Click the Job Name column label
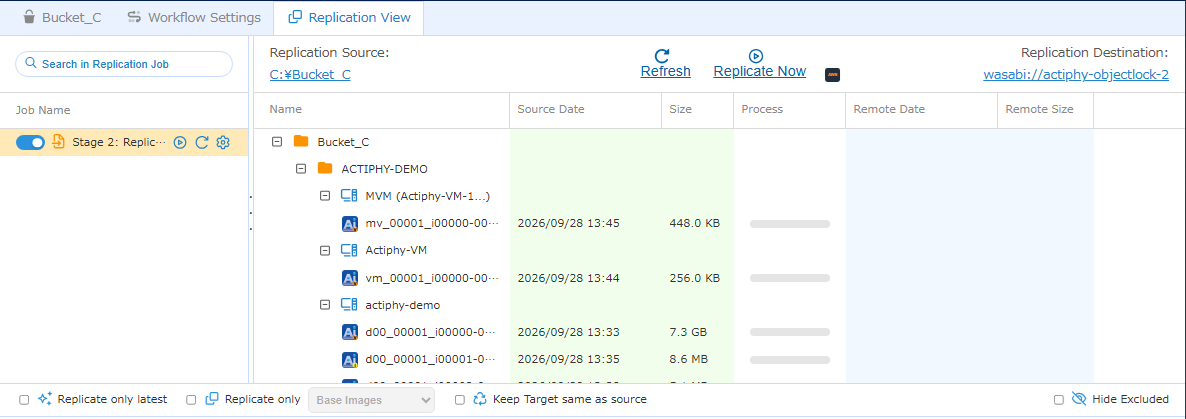Image resolution: width=1186 pixels, height=419 pixels. (43, 110)
